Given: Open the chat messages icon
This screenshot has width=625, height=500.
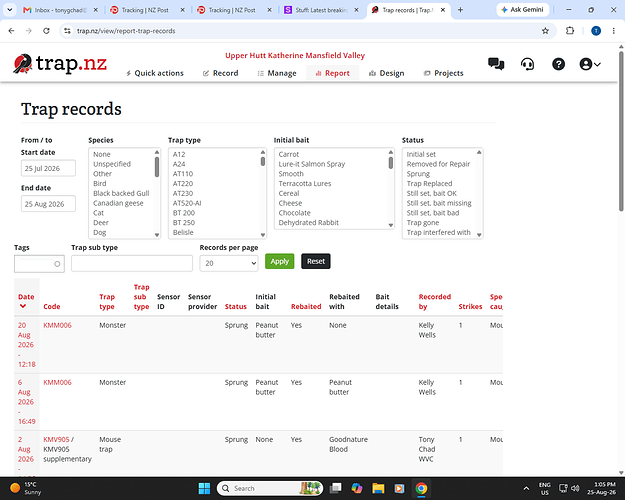Looking at the screenshot, I should (496, 64).
